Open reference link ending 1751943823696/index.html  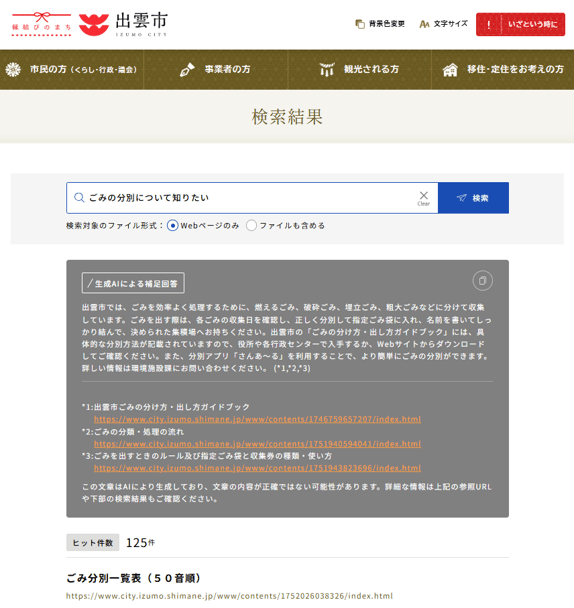[x=257, y=468]
